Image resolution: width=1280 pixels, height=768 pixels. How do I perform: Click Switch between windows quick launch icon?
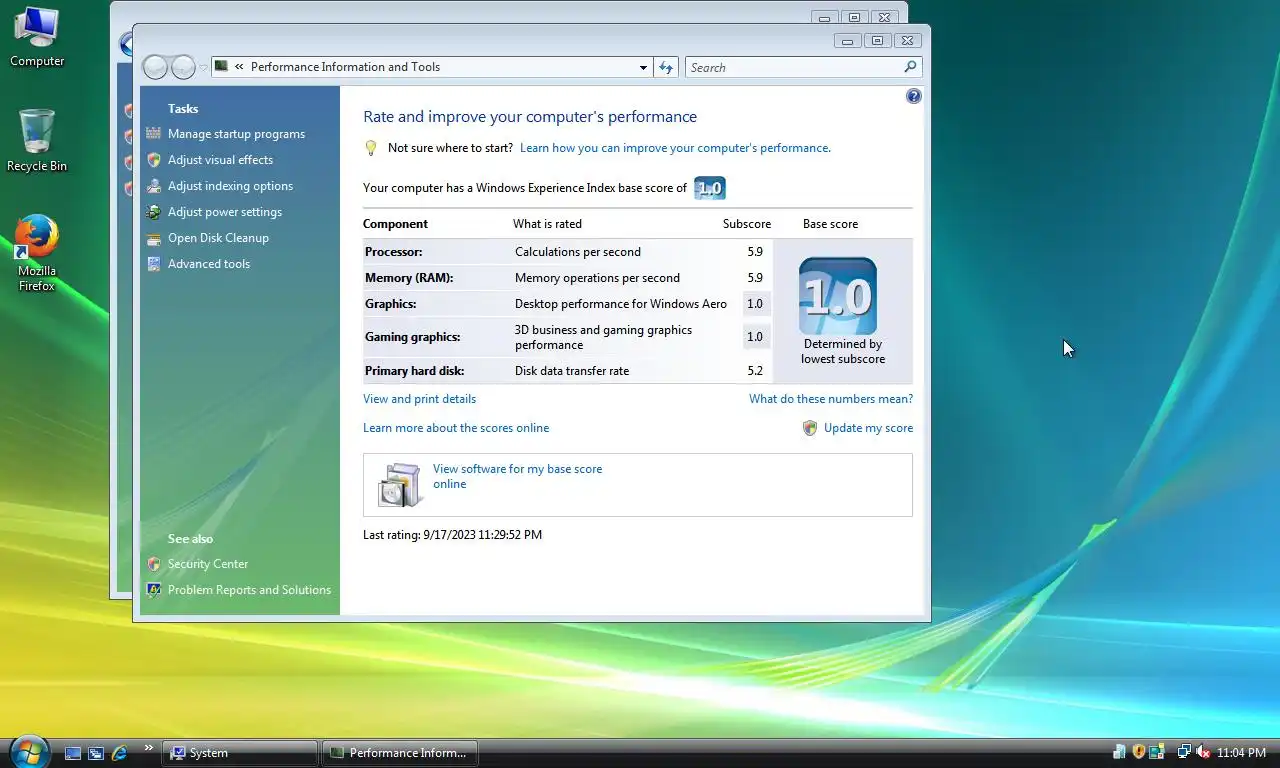coord(96,752)
